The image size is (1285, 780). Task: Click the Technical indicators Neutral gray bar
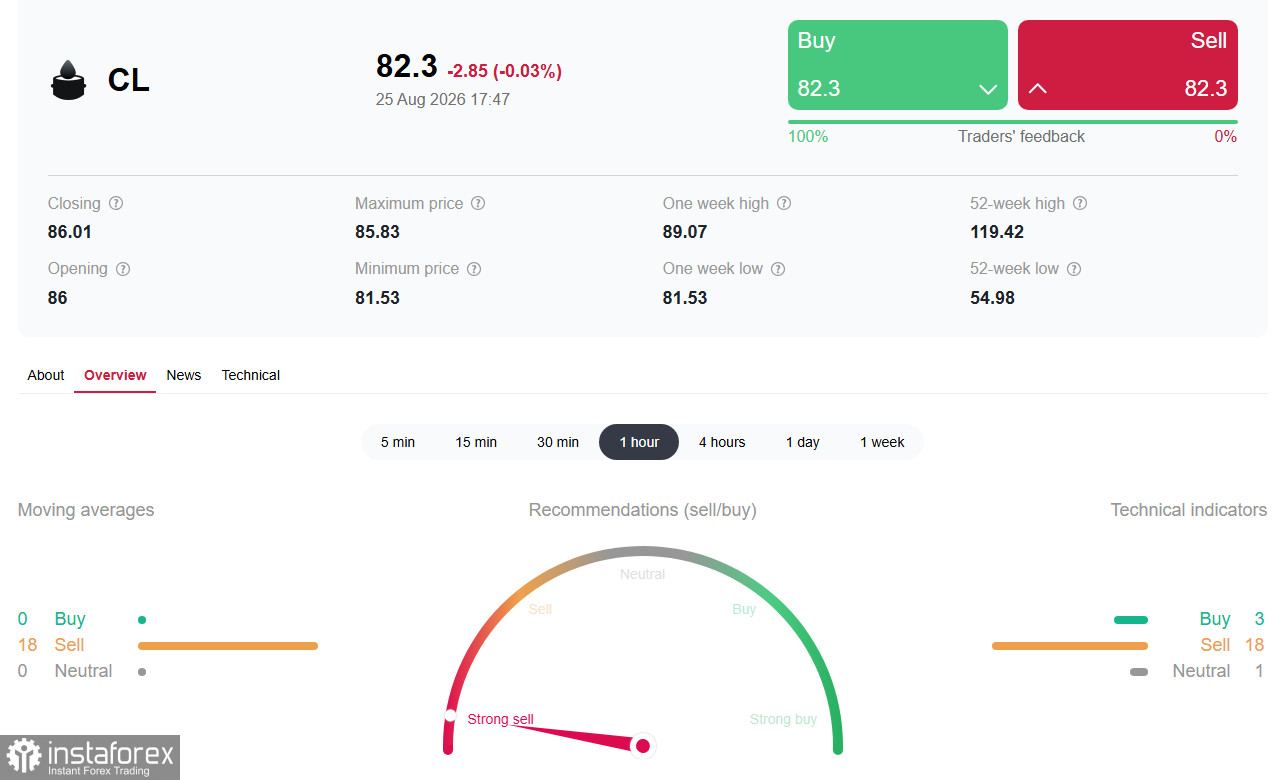click(x=1139, y=672)
